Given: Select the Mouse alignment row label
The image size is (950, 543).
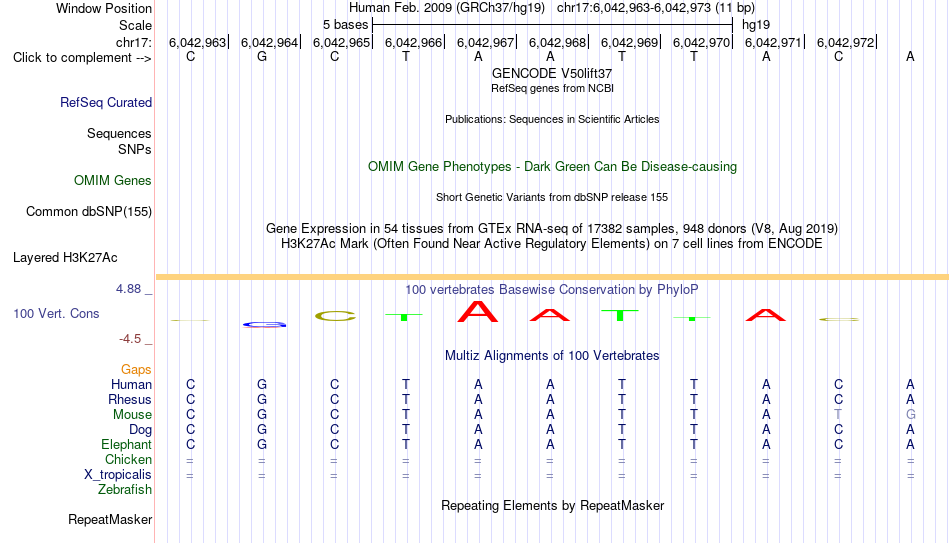Looking at the screenshot, I should coord(132,415).
